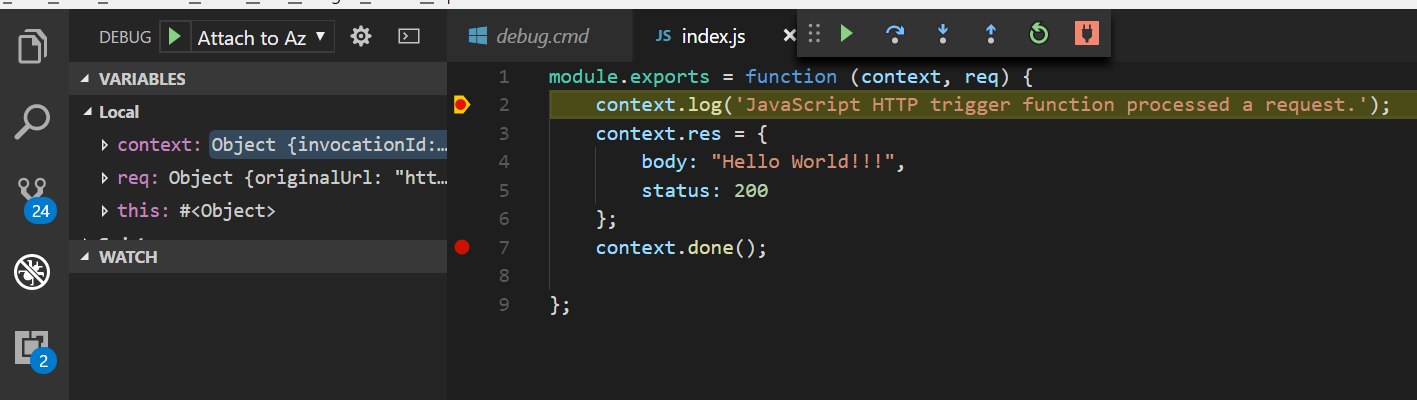Screen dimensions: 1417x400
Task: Select the req Object originalUrl value
Action: (306, 178)
